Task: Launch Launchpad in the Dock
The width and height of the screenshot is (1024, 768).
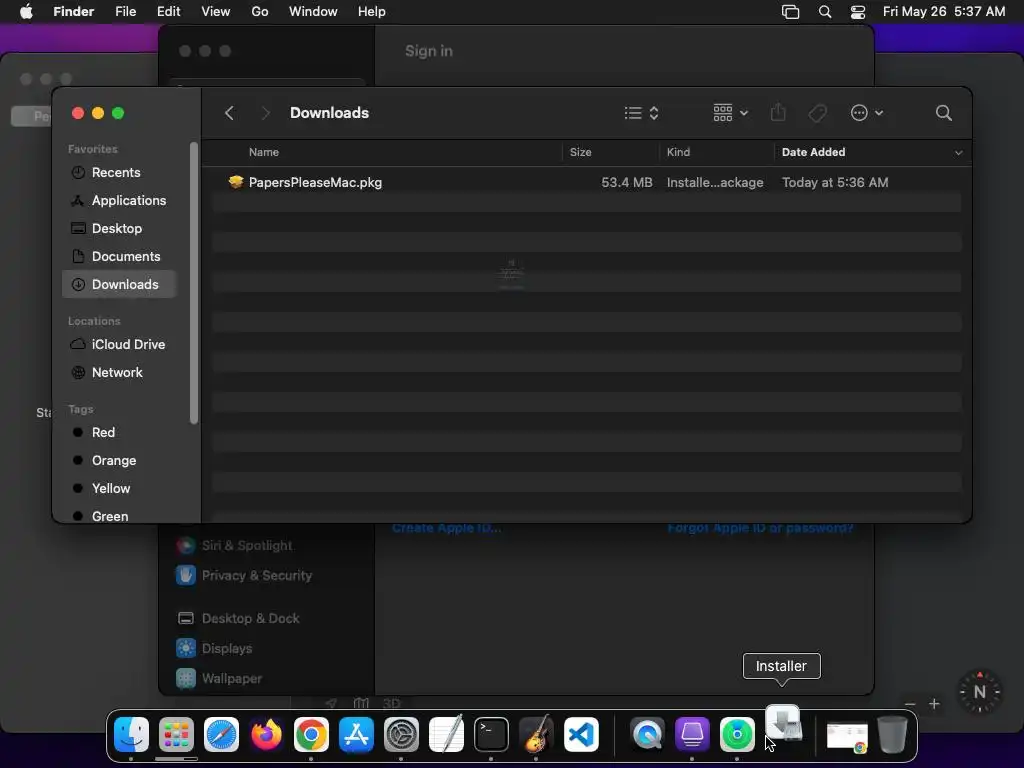Action: [176, 734]
